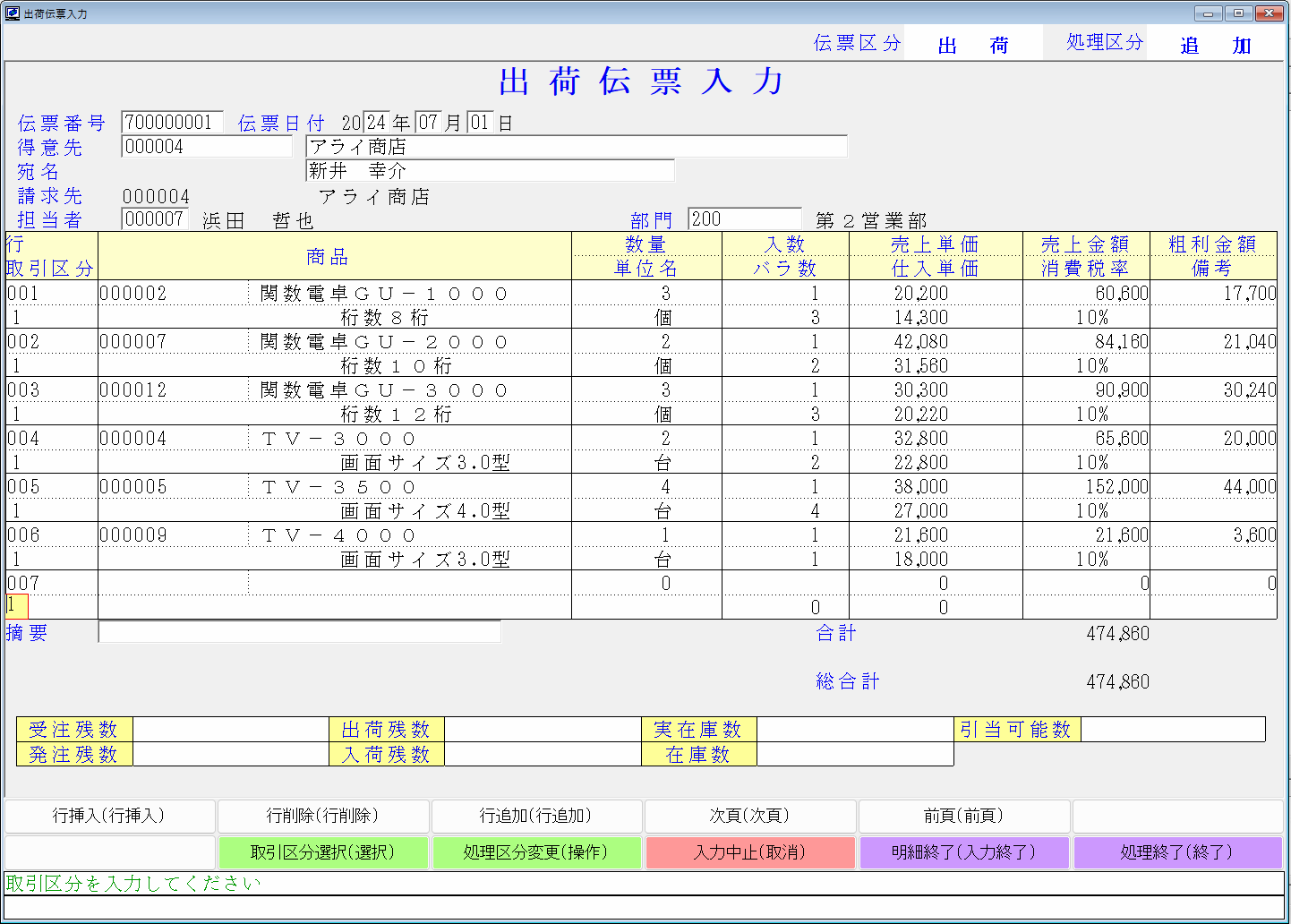Click the 発注残数 value field
This screenshot has width=1291, height=924.
tap(231, 755)
